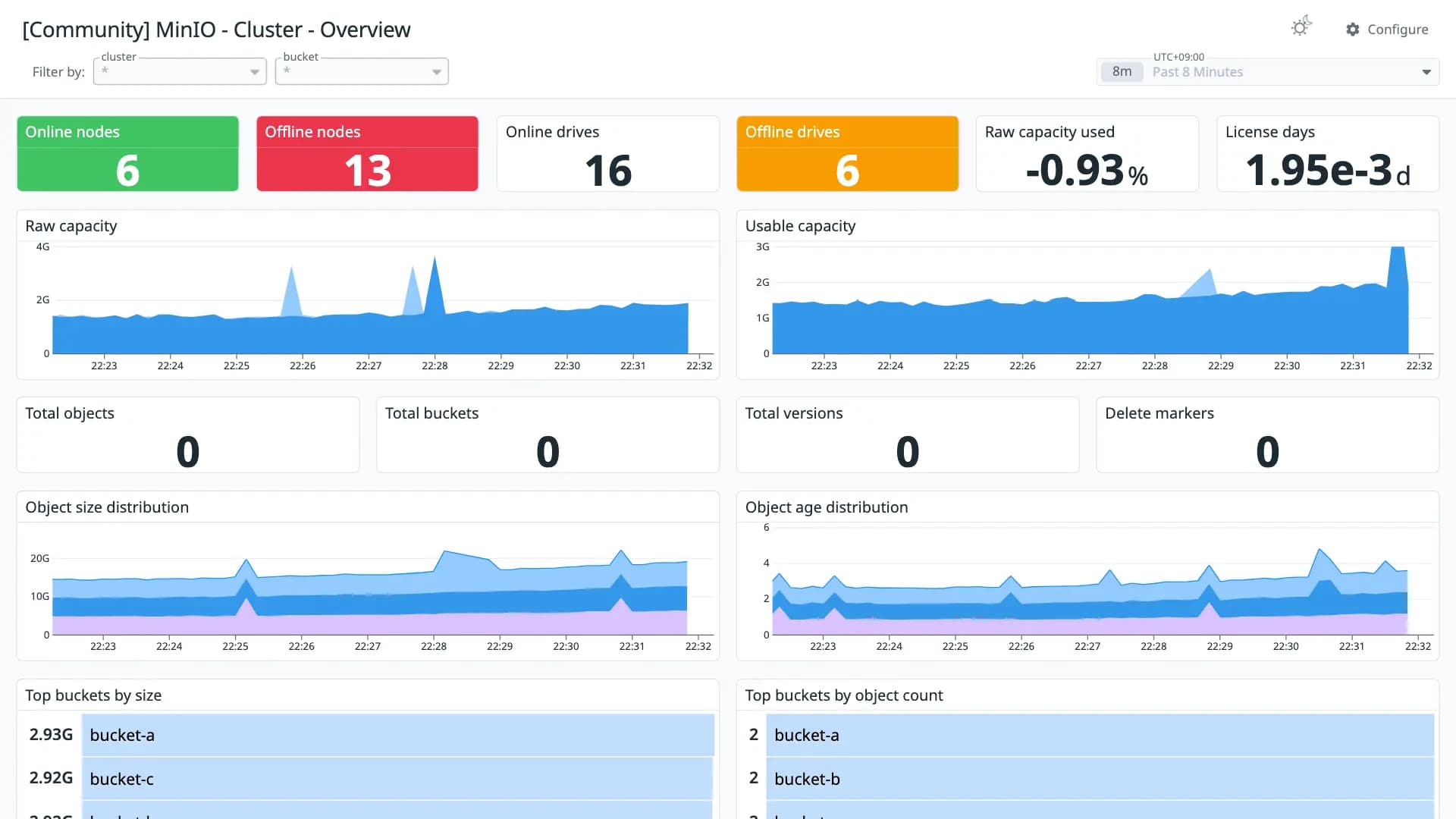Screen dimensions: 1456x819
Task: Open the Configure settings
Action: [x=1387, y=29]
